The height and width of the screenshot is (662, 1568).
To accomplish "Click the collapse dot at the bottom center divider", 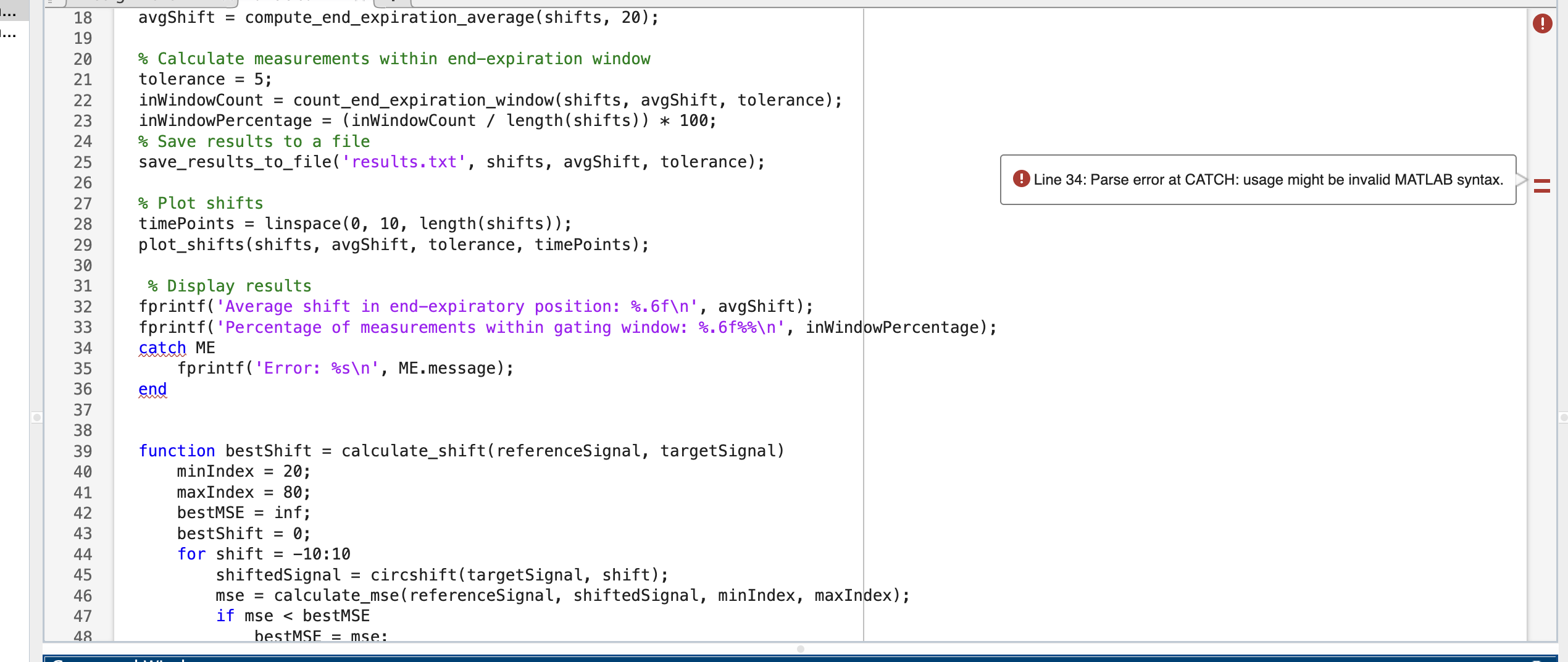I will point(801,649).
